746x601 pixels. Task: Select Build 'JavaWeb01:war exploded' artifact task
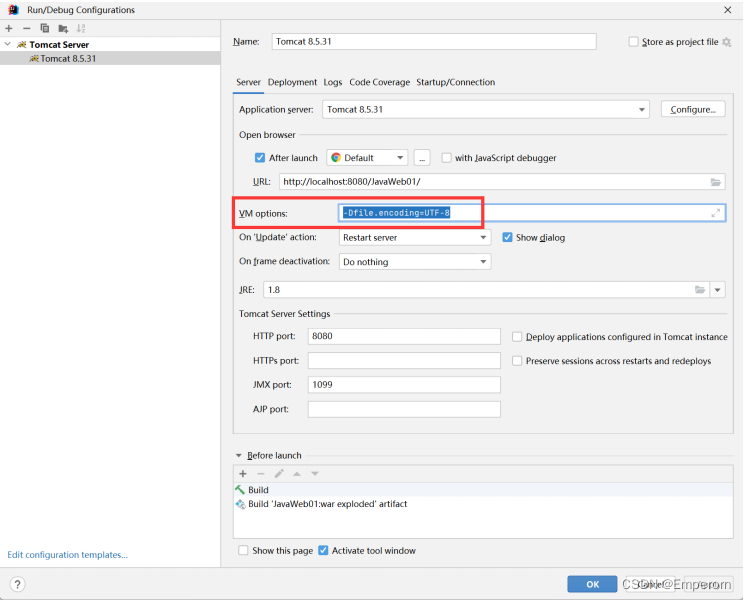483,504
